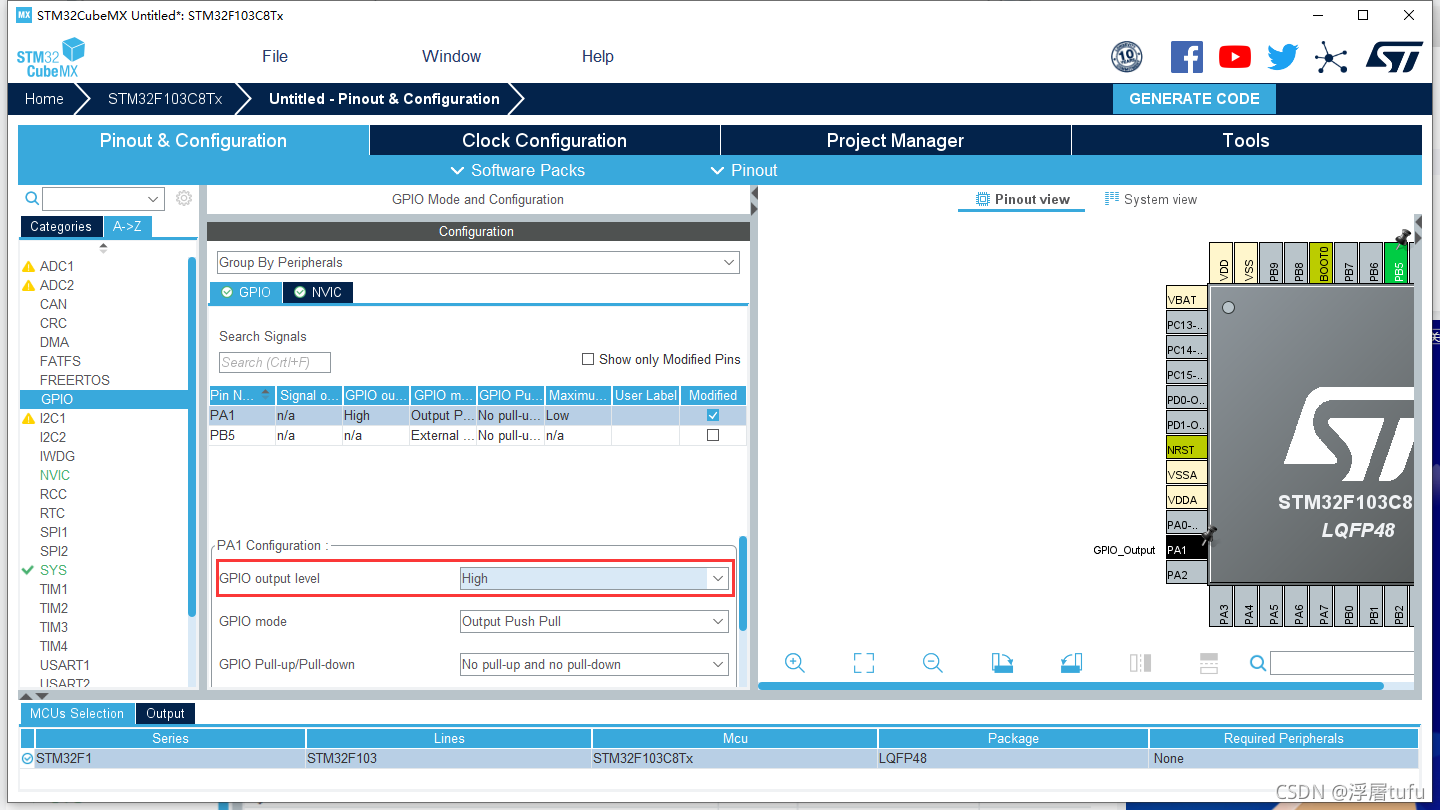Open the Output tab at the bottom

(x=165, y=713)
